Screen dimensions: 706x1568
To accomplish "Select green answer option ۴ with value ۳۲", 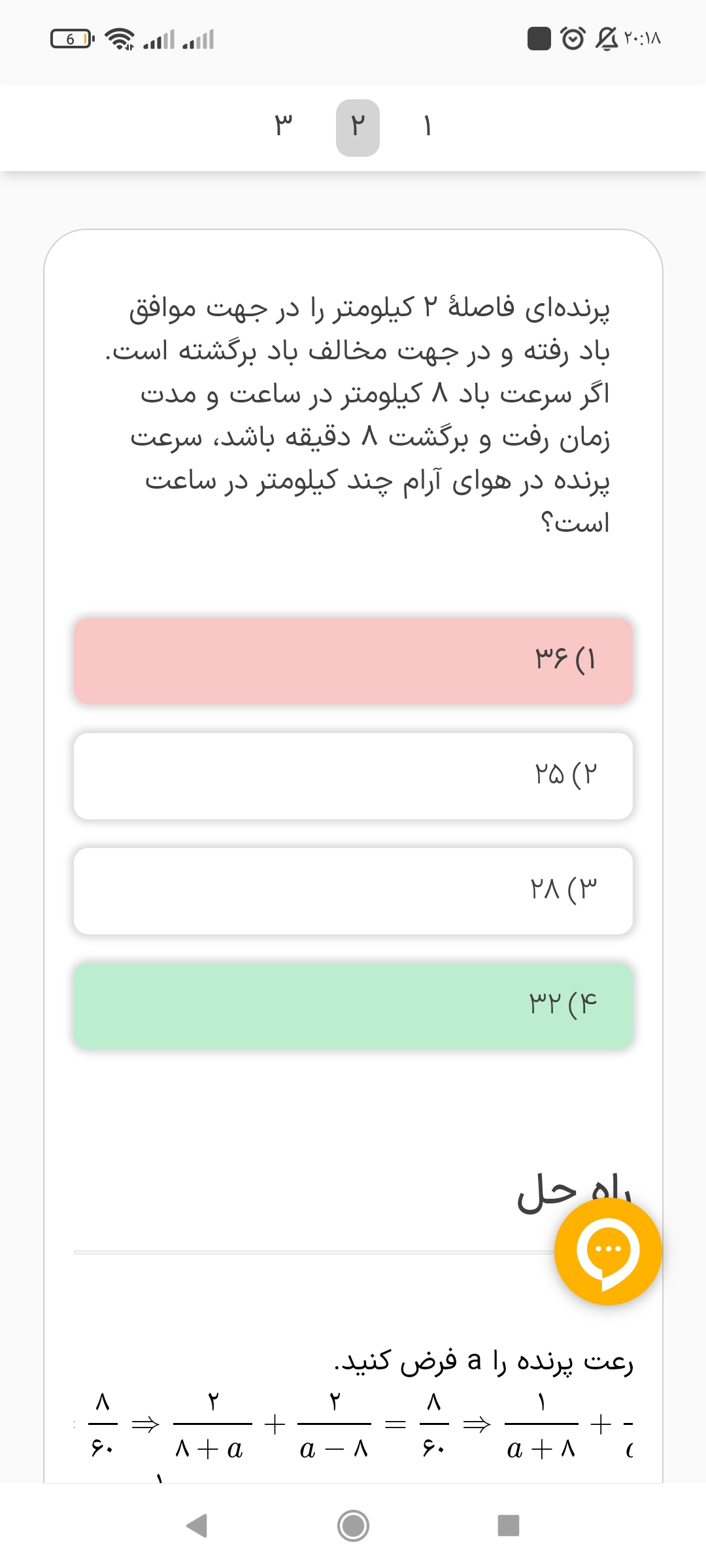I will [353, 1005].
